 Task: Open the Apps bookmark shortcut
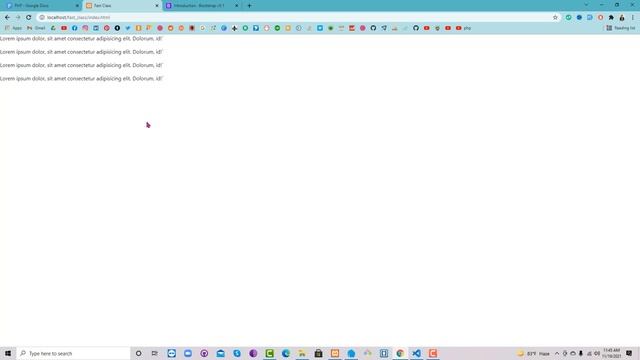[x=13, y=28]
